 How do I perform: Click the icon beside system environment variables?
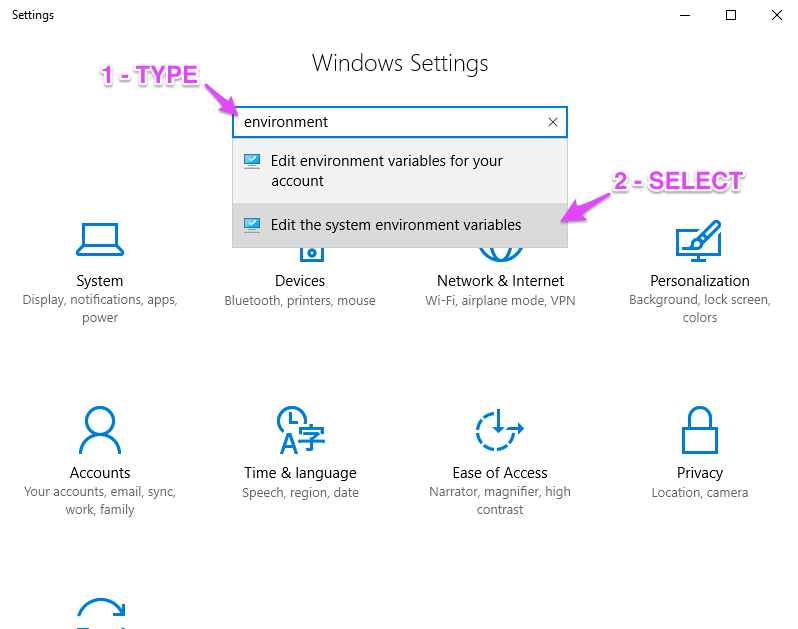[x=252, y=225]
